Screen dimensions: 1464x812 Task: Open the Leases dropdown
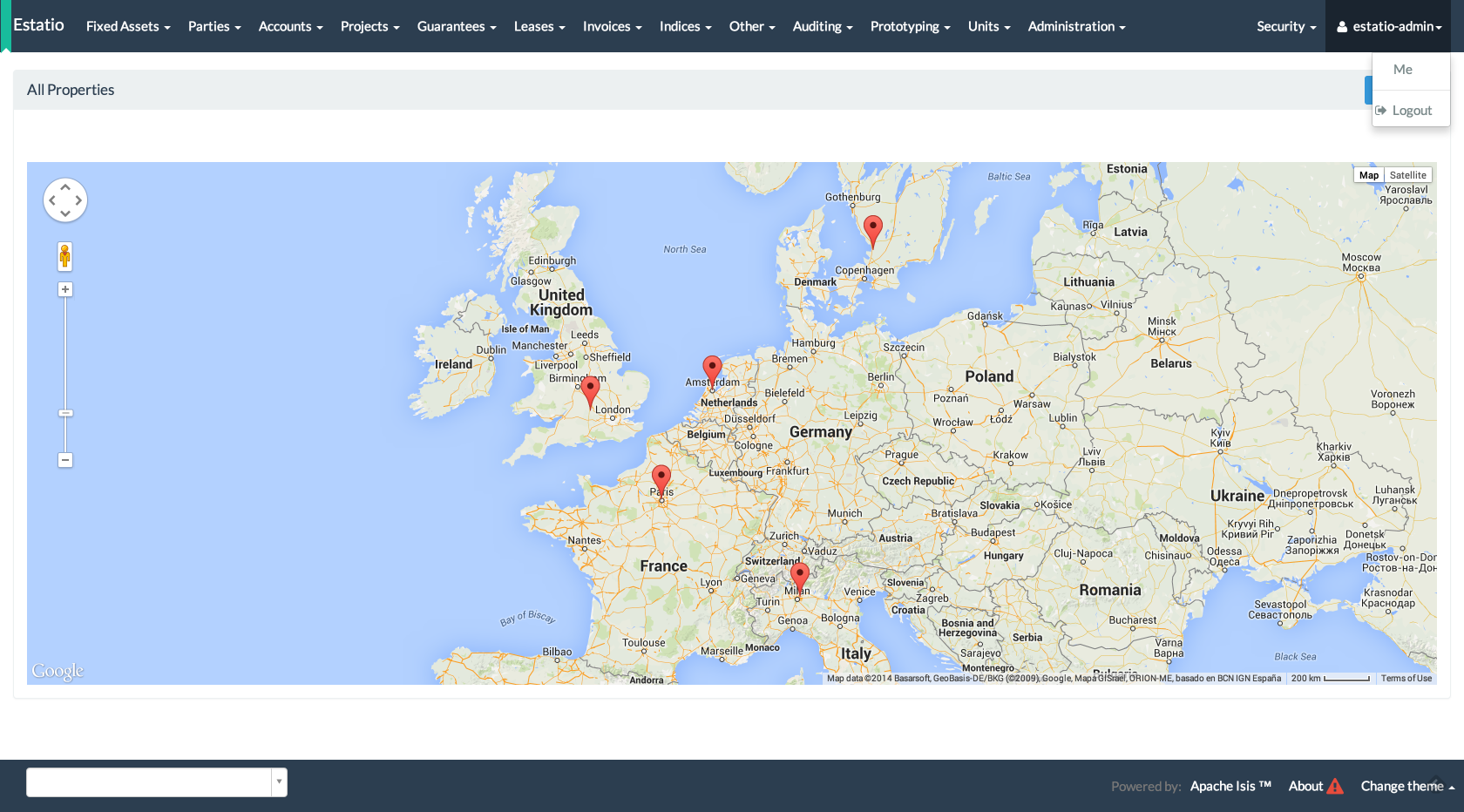pos(539,26)
